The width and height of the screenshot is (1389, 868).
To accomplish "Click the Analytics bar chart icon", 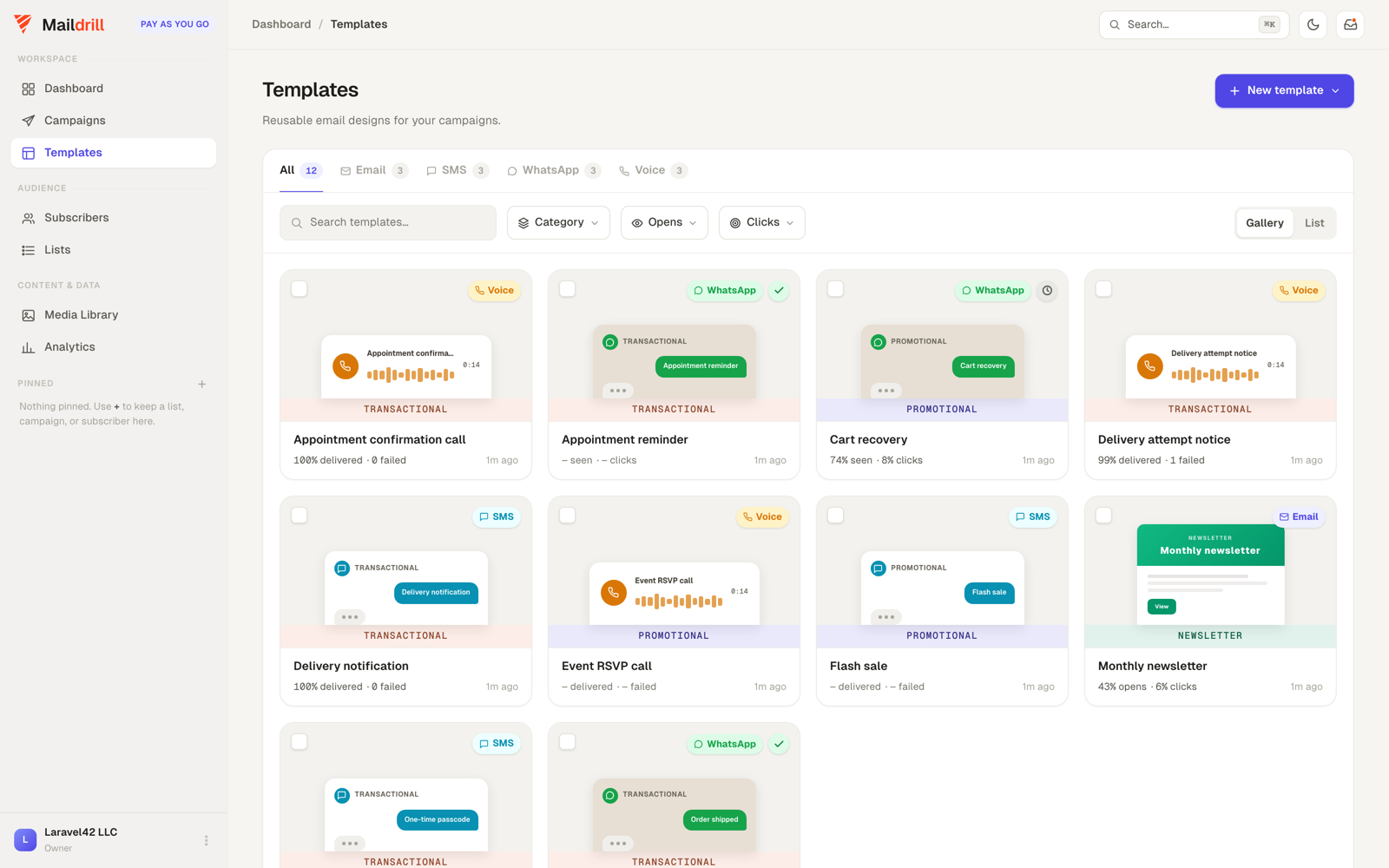I will 29,347.
